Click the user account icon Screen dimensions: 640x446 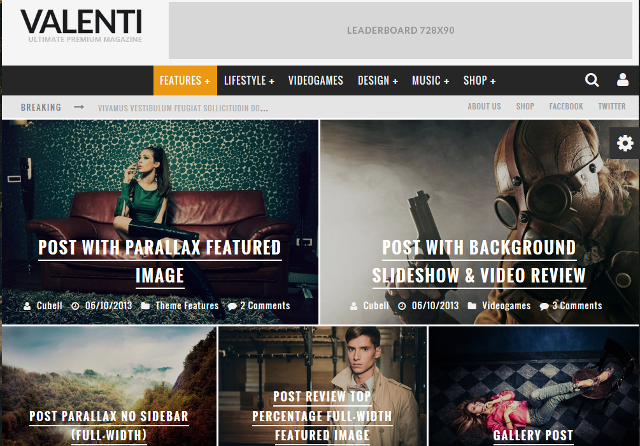point(622,80)
